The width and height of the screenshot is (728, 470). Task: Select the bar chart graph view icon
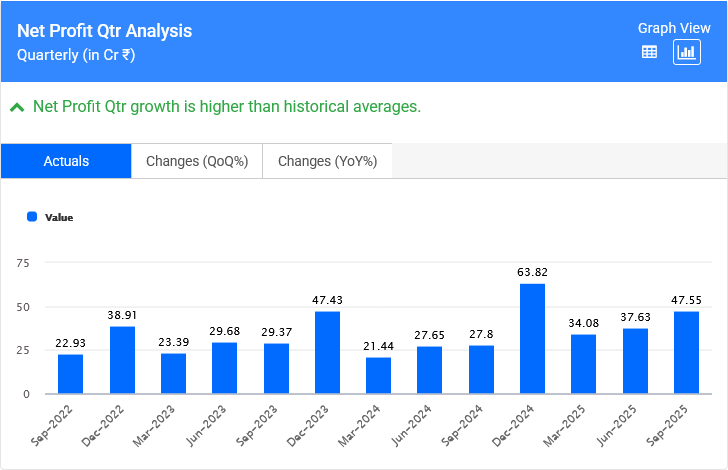point(686,53)
